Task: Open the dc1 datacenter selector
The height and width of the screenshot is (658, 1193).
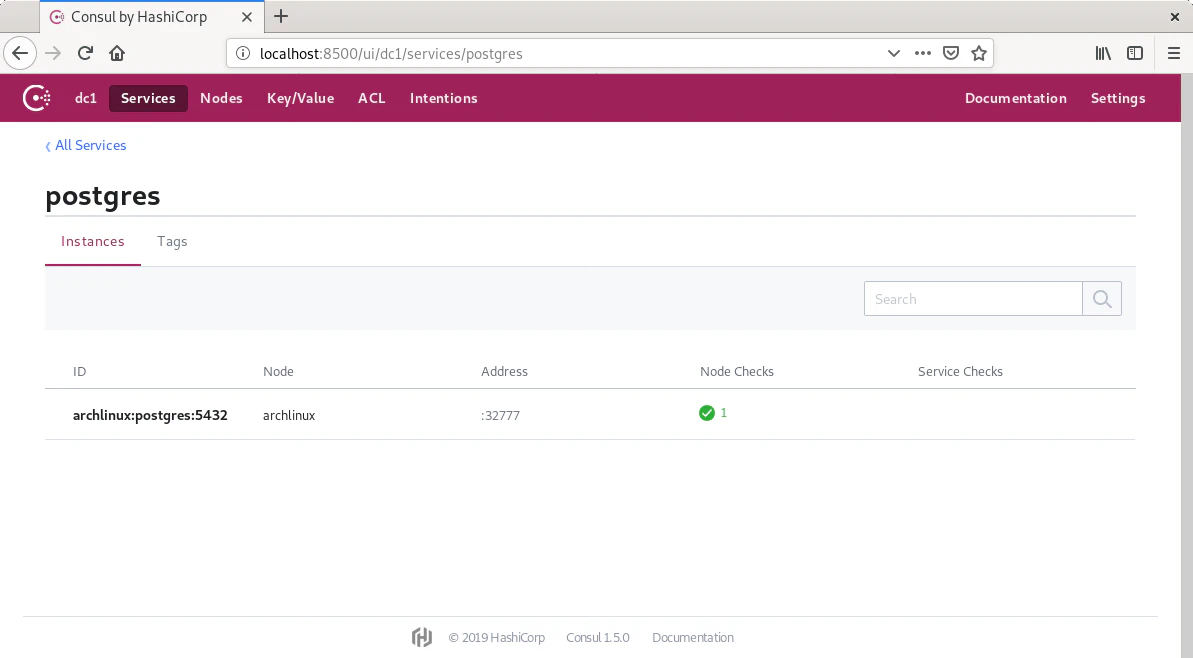Action: pos(86,98)
